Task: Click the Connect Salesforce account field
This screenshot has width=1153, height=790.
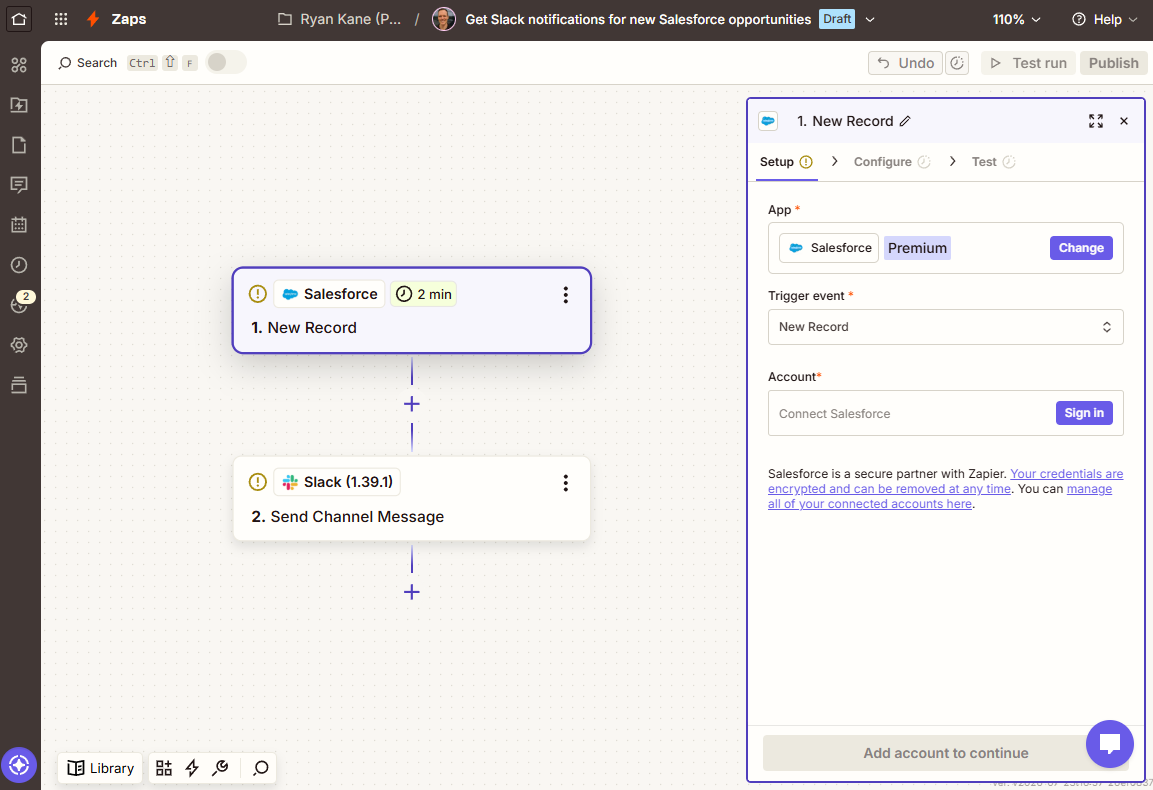Action: [x=946, y=413]
